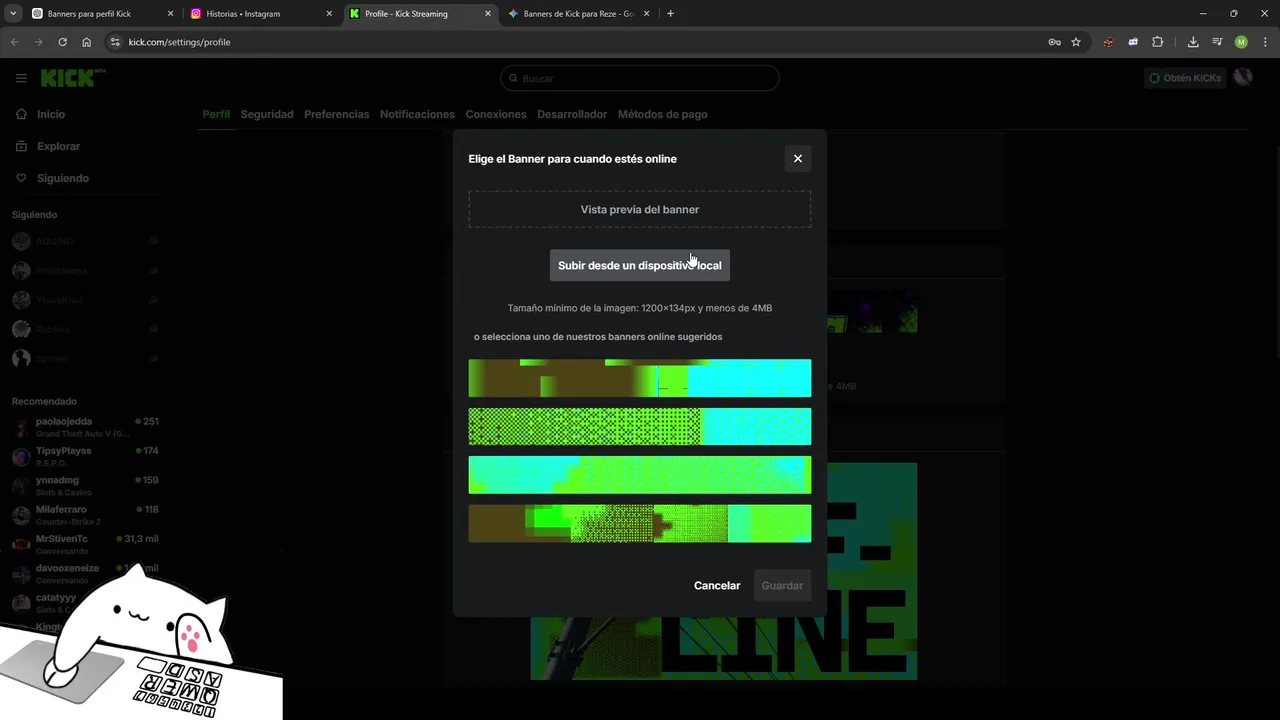Close the banner selection dialog

click(797, 158)
